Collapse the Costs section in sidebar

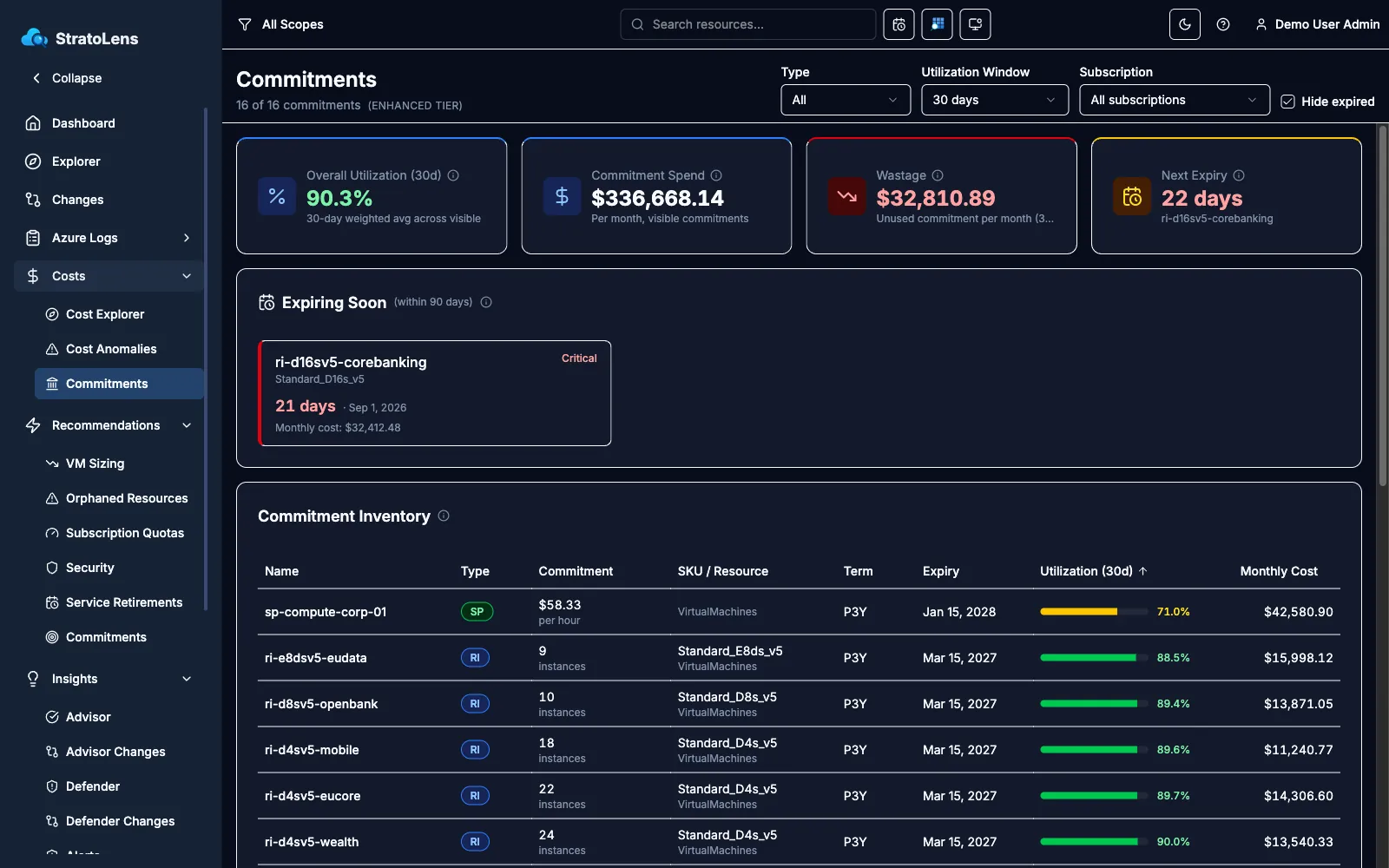(x=109, y=276)
